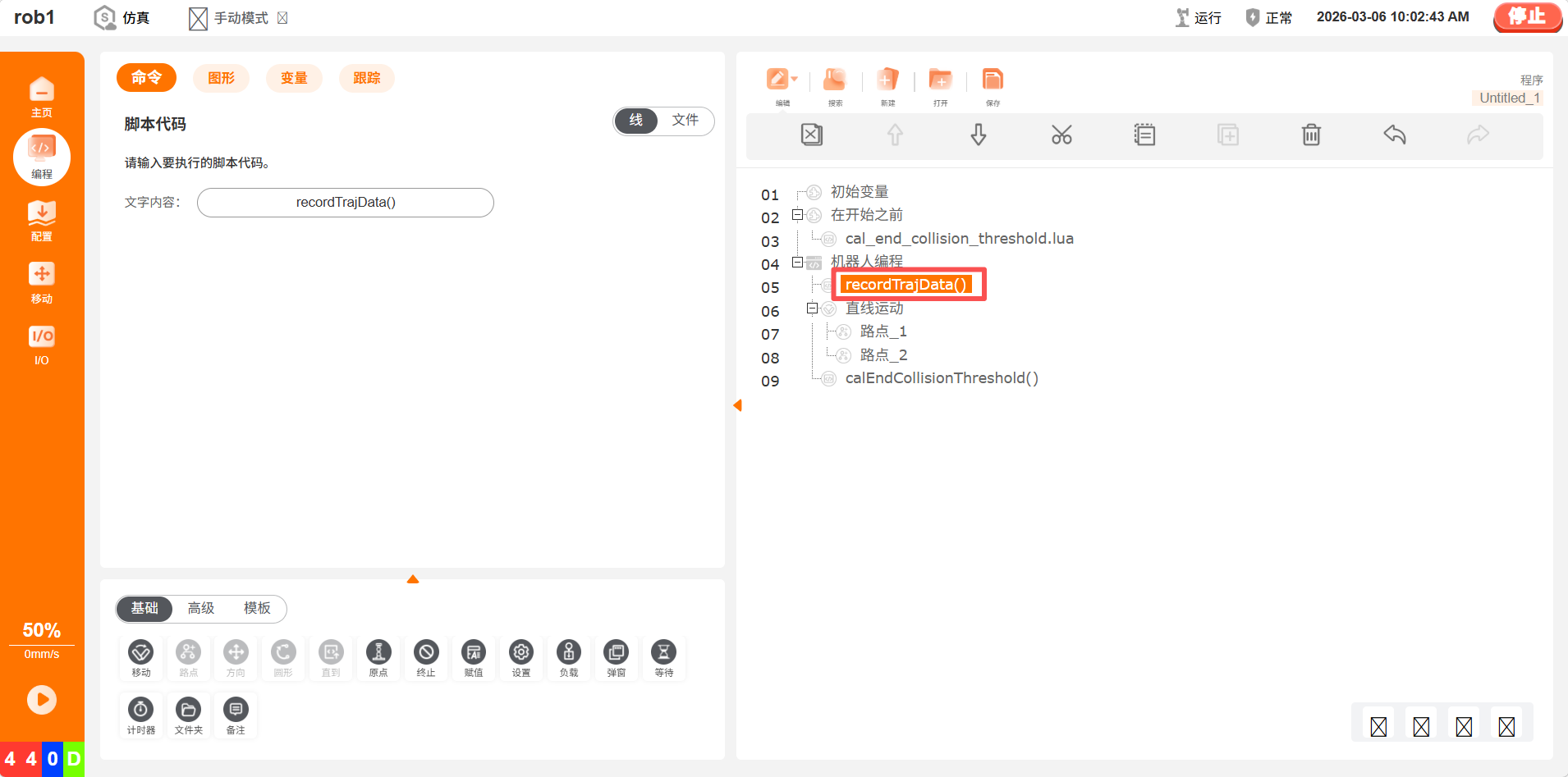
Task: Switch script source toggle to 文件
Action: point(685,121)
